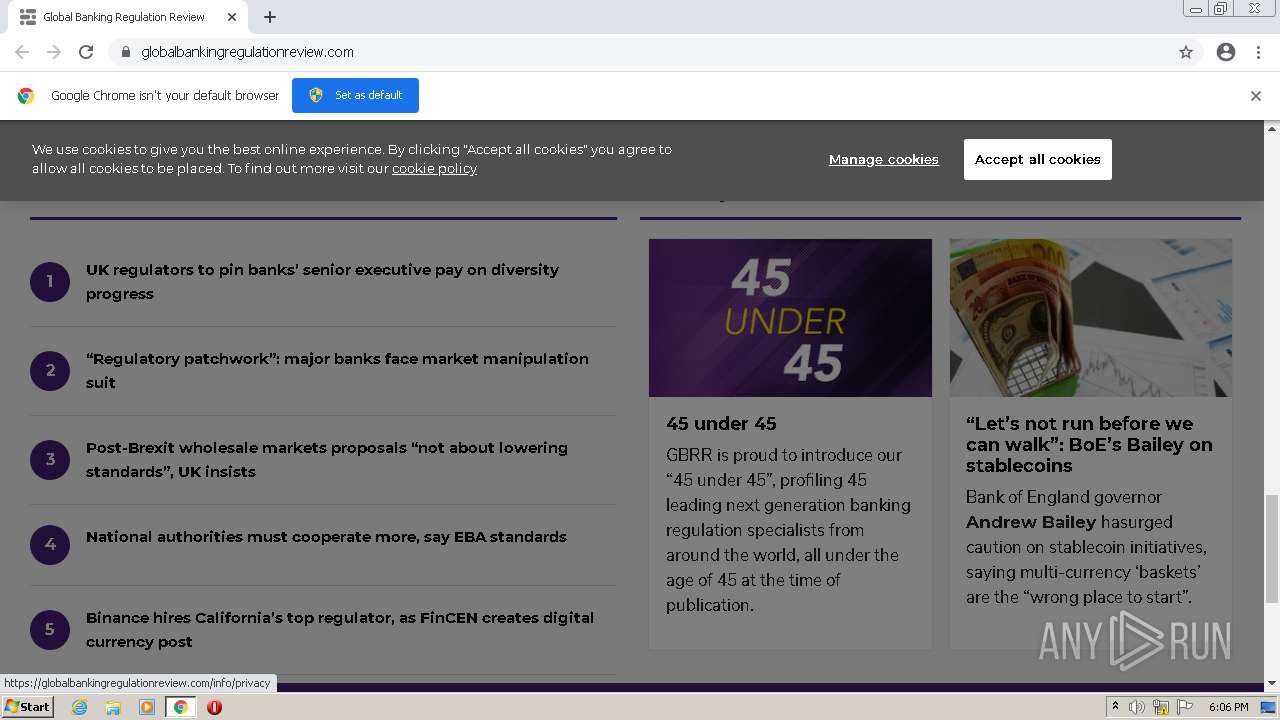Screen dimensions: 1280x720
Task: Open media player taskbar icon
Action: tap(147, 707)
